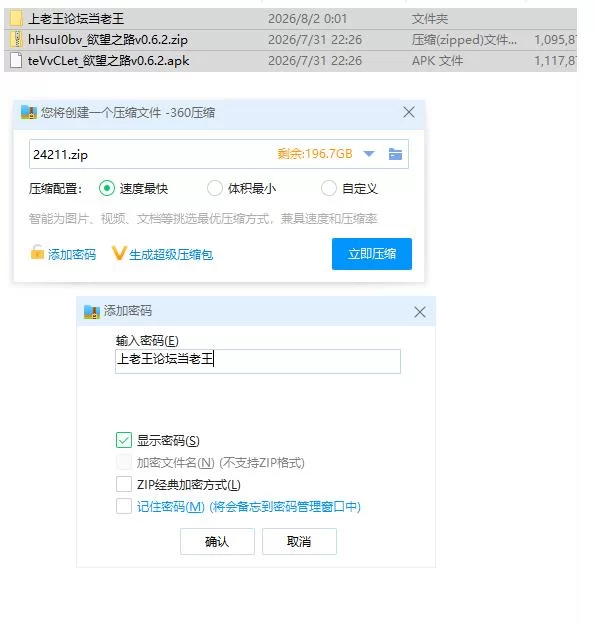Select the 上老王论坛当老王 folder icon
Screen dimensions: 596x624
pyautogui.click(x=16, y=18)
